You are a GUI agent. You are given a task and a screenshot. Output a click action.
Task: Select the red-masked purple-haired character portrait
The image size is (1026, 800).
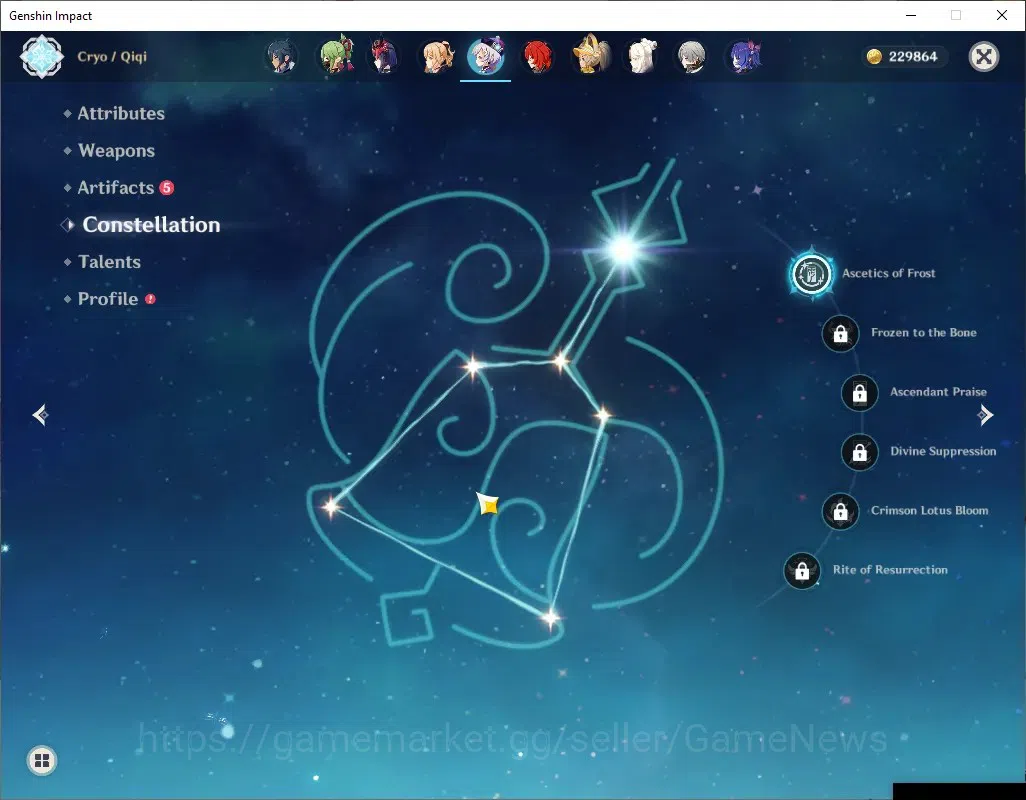(385, 56)
